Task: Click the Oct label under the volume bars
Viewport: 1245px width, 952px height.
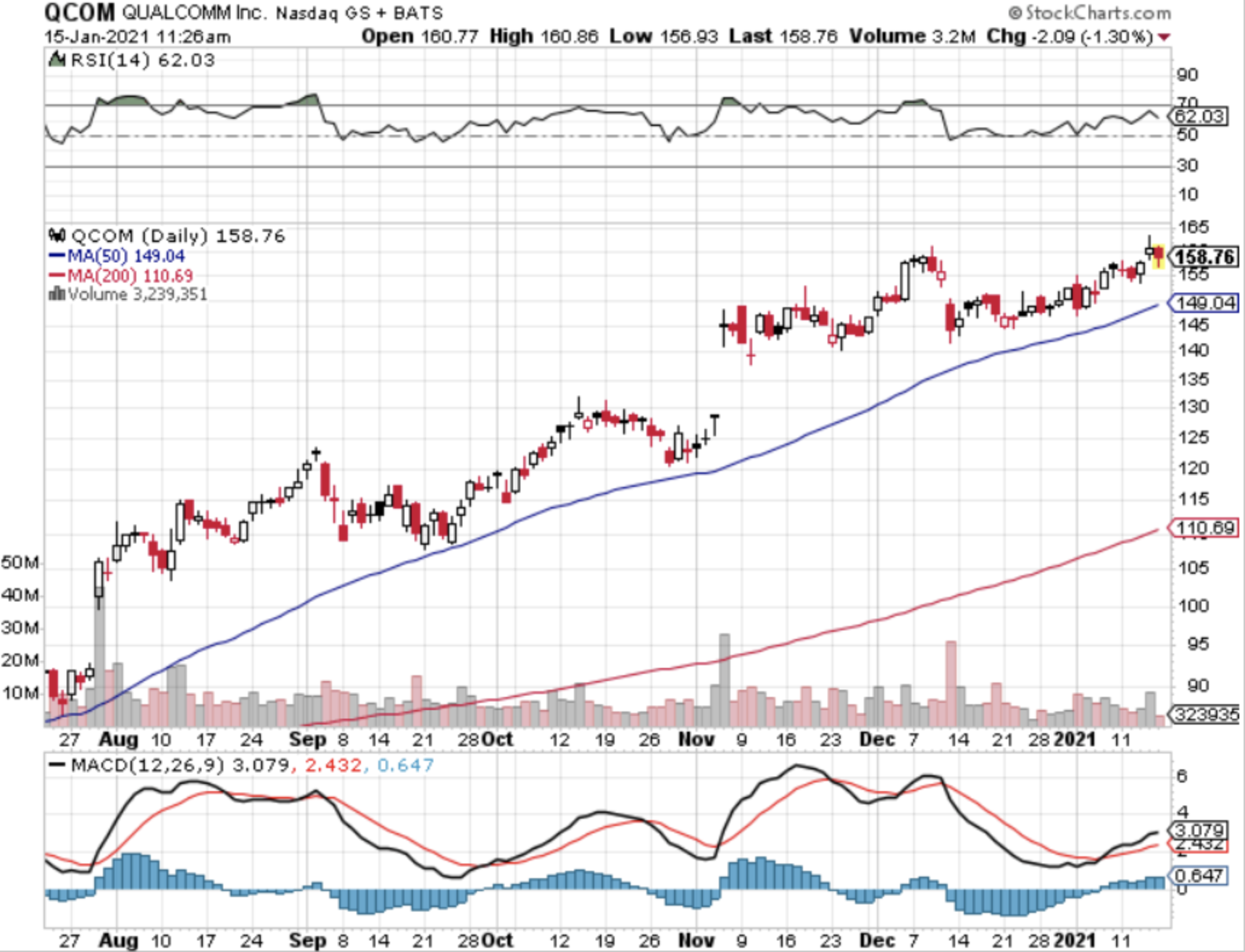Action: point(498,740)
